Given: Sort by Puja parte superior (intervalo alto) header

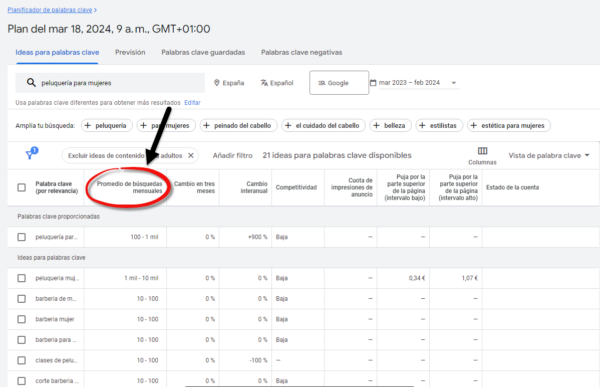Looking at the screenshot, I should [x=458, y=188].
